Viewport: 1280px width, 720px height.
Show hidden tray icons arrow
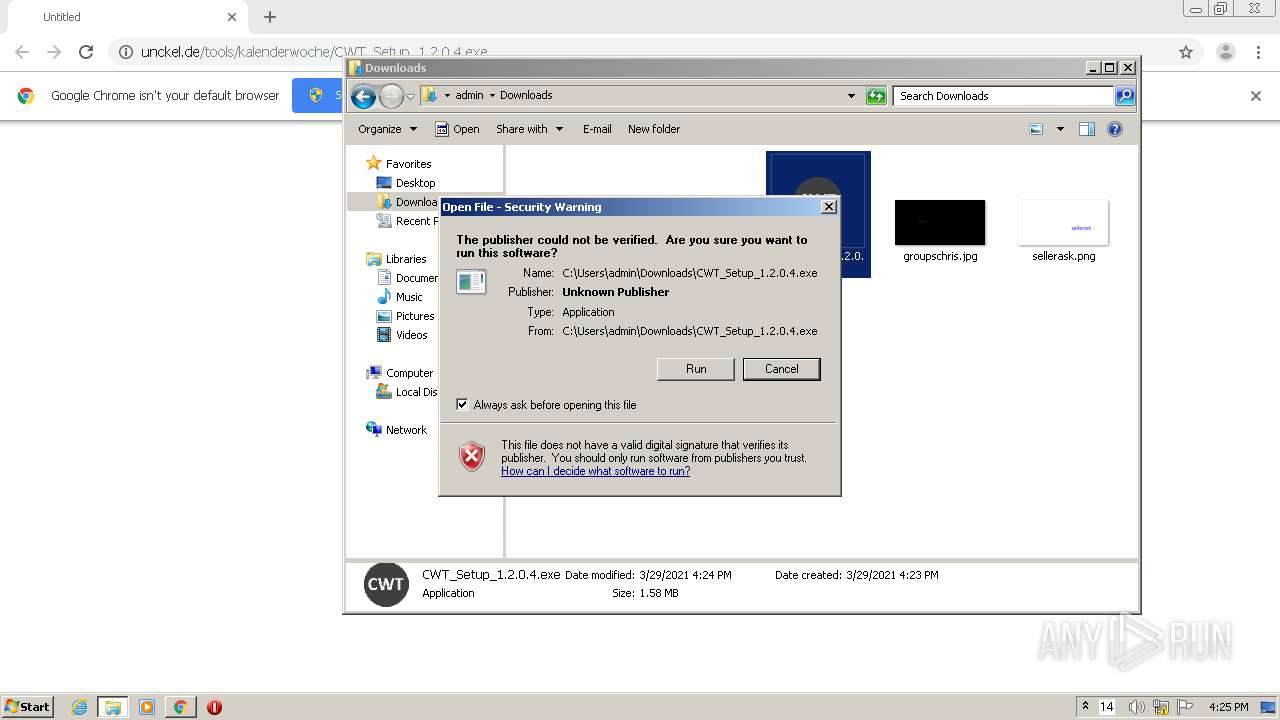[1085, 706]
